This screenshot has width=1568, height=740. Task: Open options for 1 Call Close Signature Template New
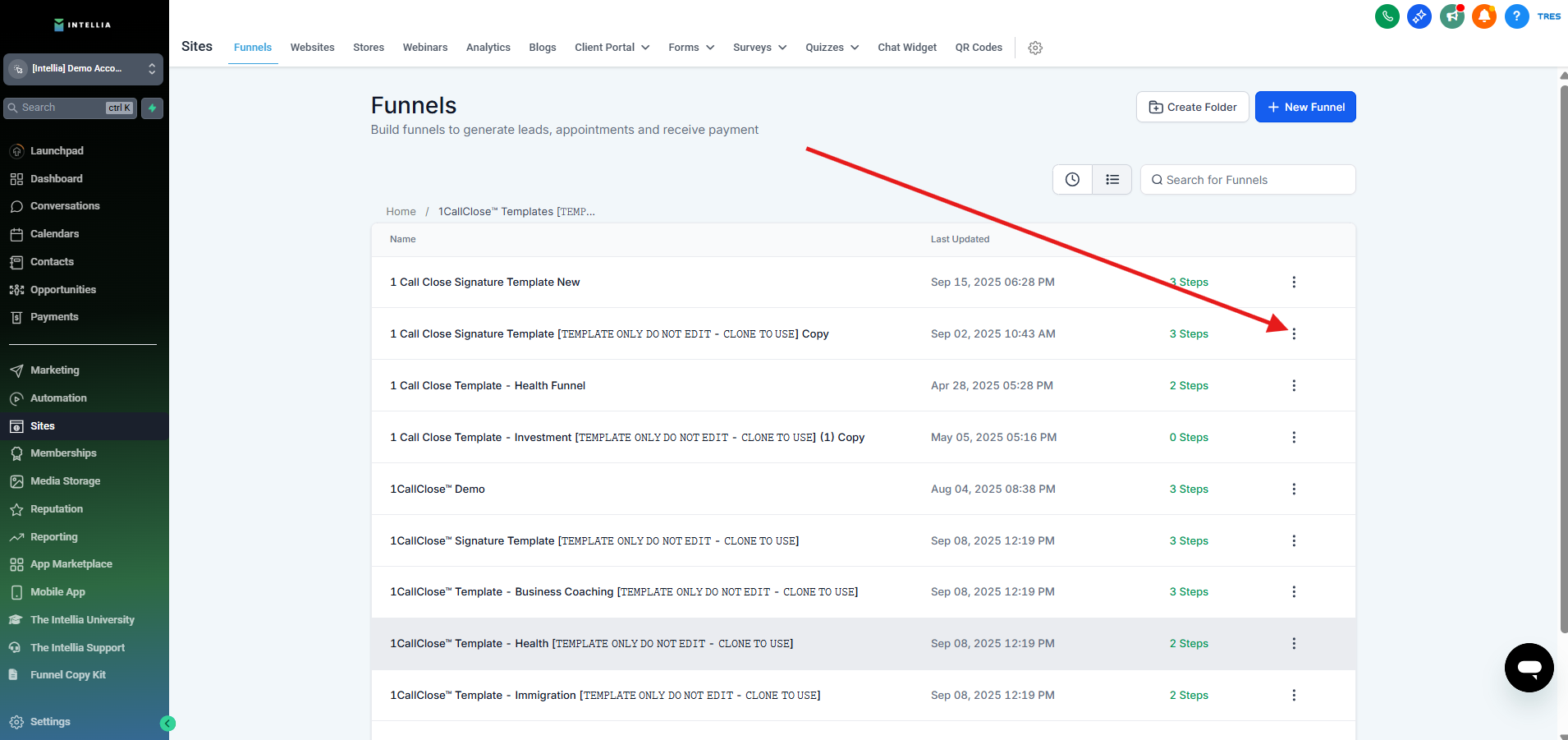coord(1294,283)
